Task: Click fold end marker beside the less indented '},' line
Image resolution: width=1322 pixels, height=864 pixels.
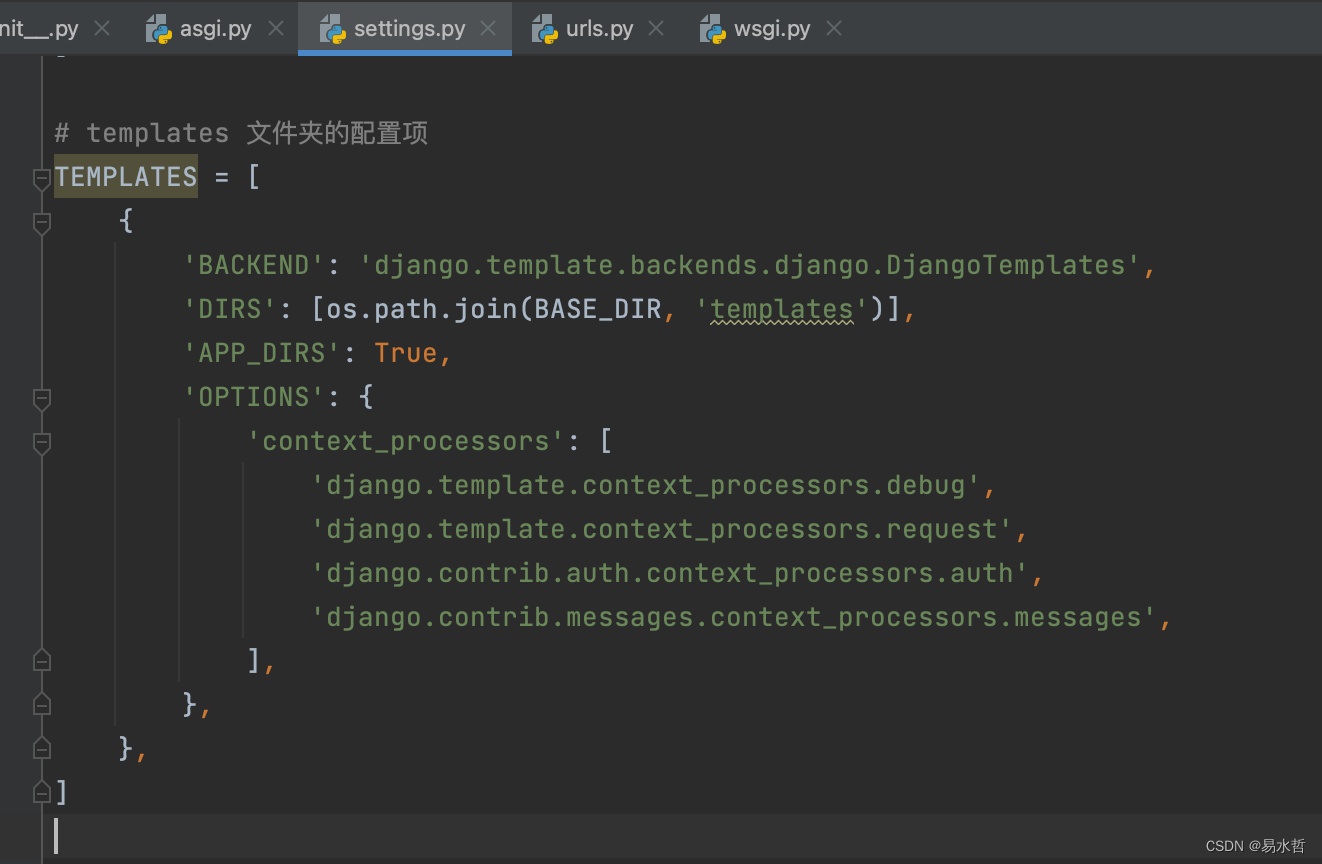Action: click(42, 748)
